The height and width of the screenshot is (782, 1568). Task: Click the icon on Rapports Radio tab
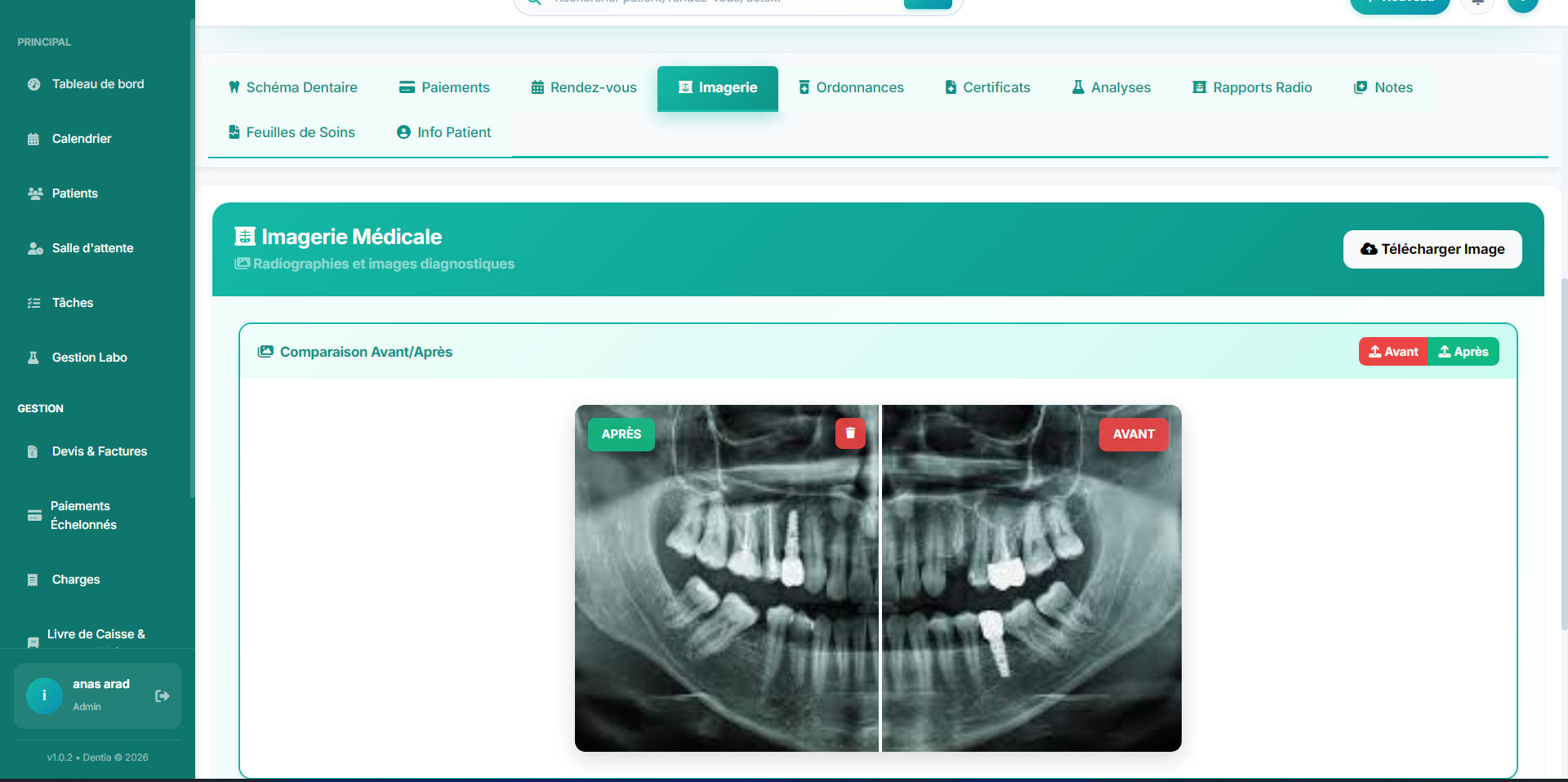pyautogui.click(x=1200, y=87)
